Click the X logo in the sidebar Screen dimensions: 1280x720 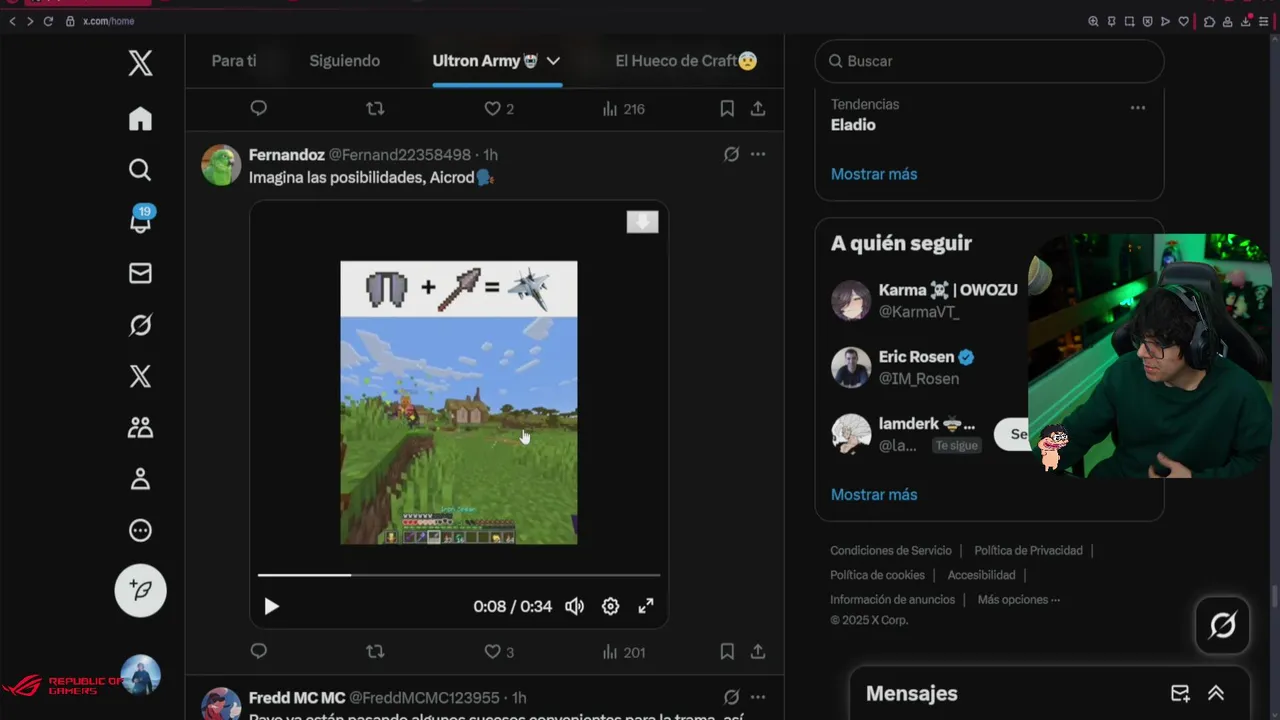click(140, 63)
